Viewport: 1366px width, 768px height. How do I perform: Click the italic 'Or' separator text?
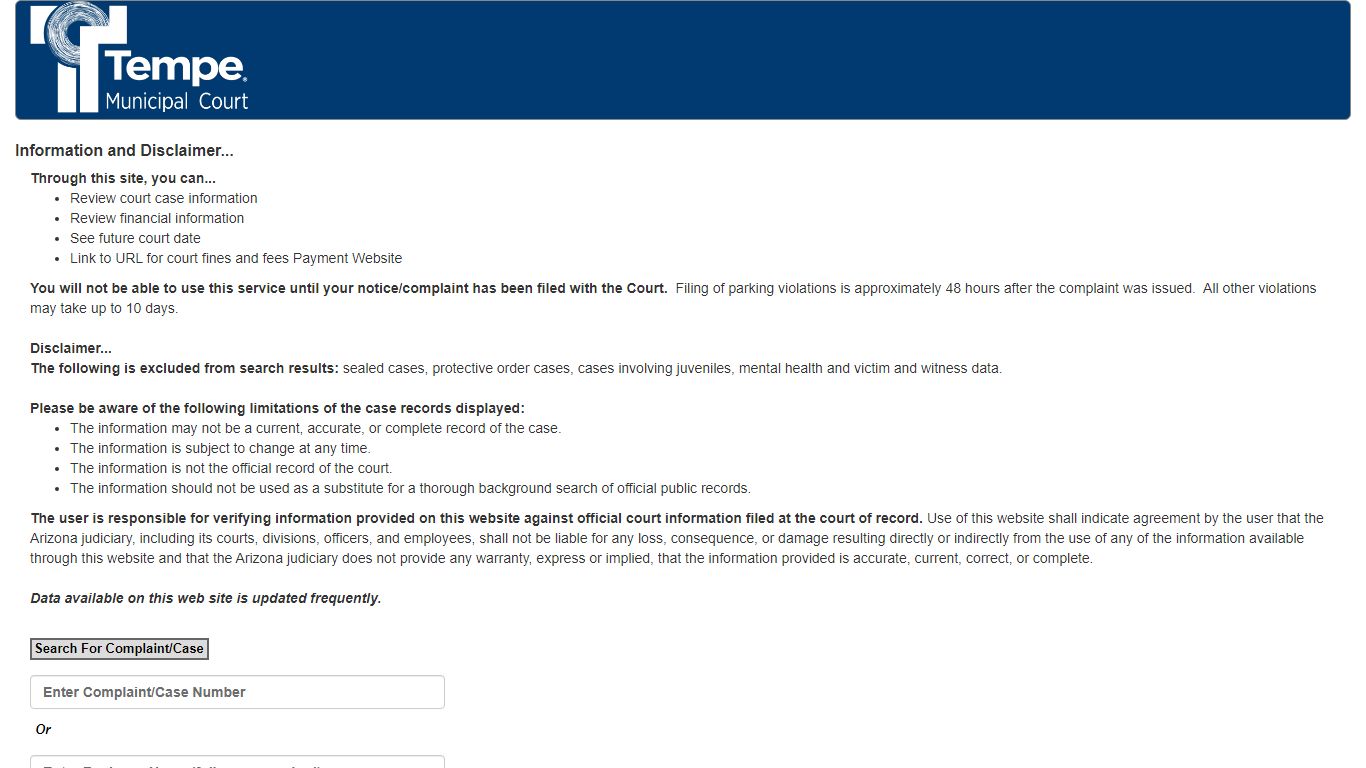(x=43, y=729)
